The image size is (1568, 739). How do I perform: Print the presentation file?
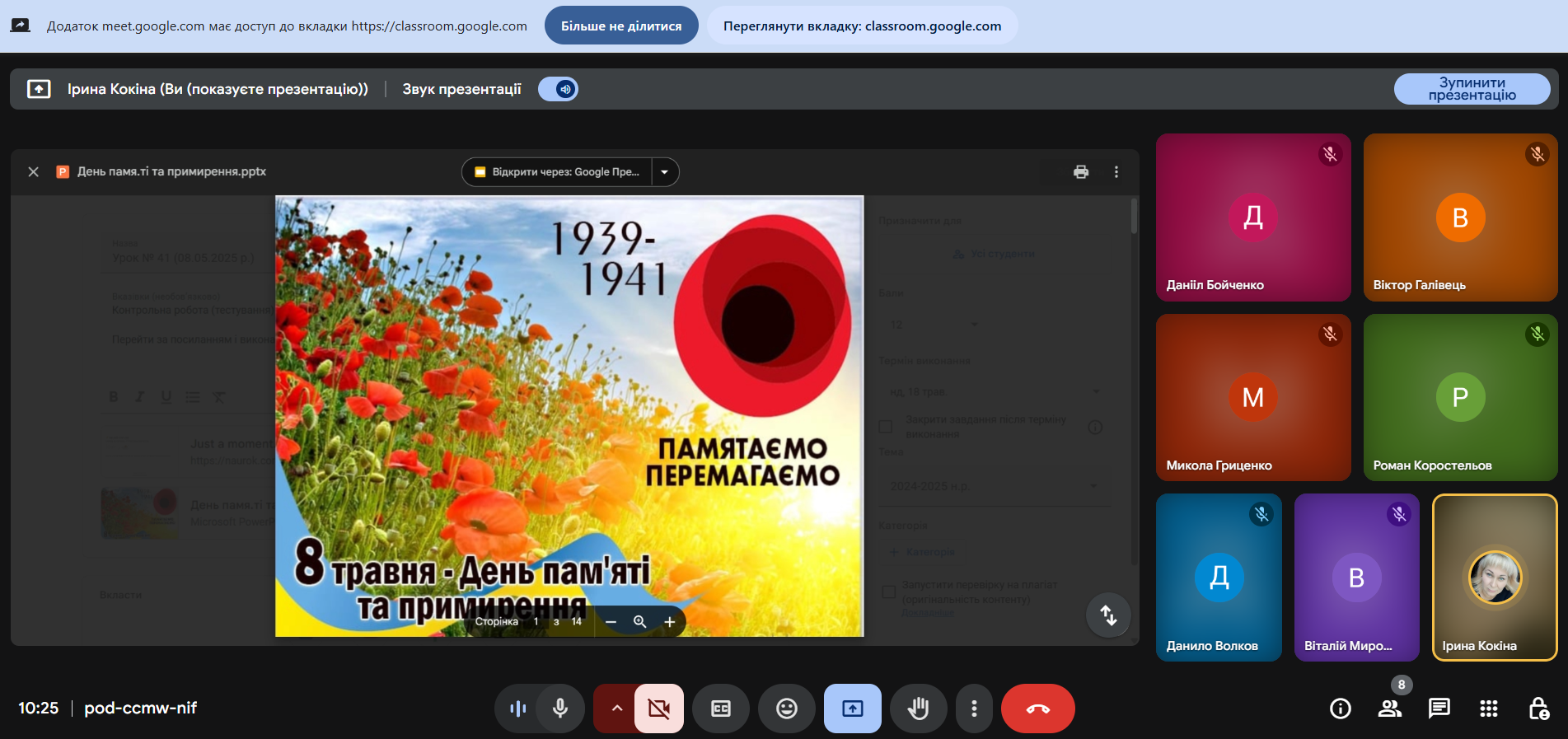pos(1081,171)
